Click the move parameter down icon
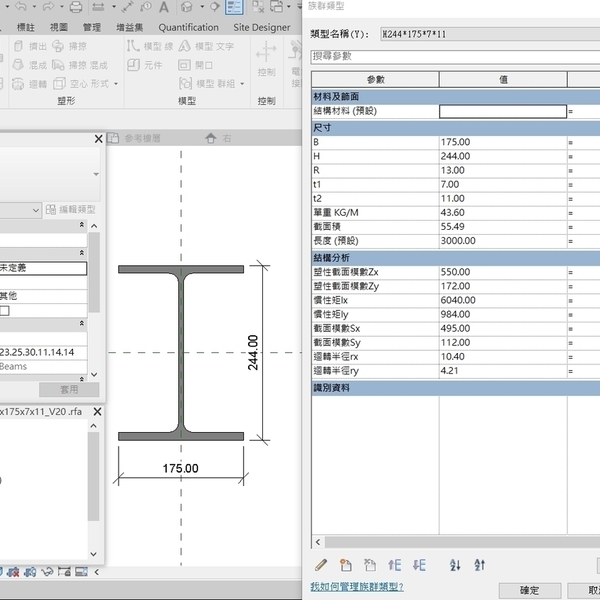Screen dimensions: 600x600 point(419,566)
